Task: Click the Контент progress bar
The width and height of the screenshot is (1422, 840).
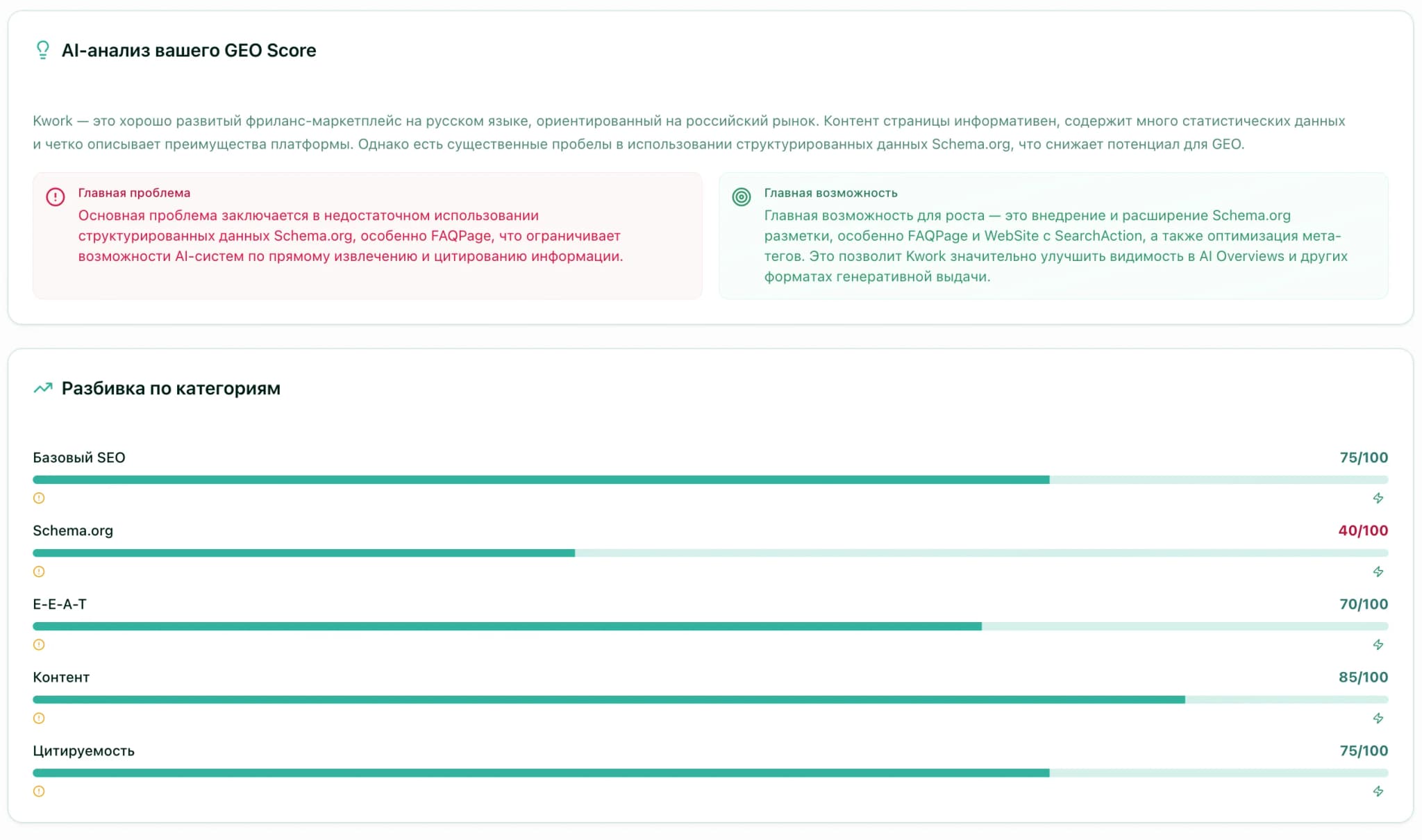Action: [710, 700]
